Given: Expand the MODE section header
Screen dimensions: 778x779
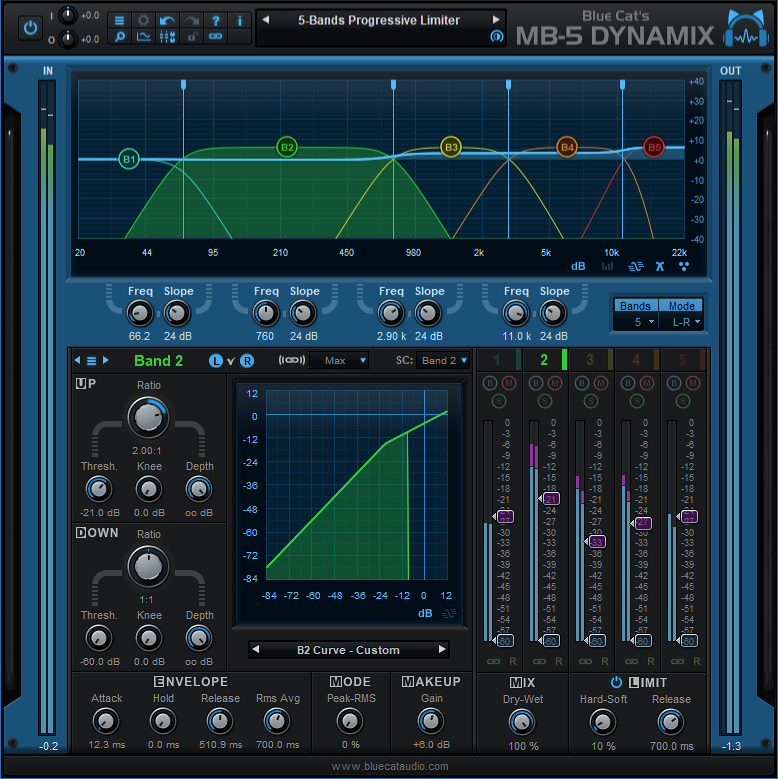Looking at the screenshot, I should click(x=350, y=682).
